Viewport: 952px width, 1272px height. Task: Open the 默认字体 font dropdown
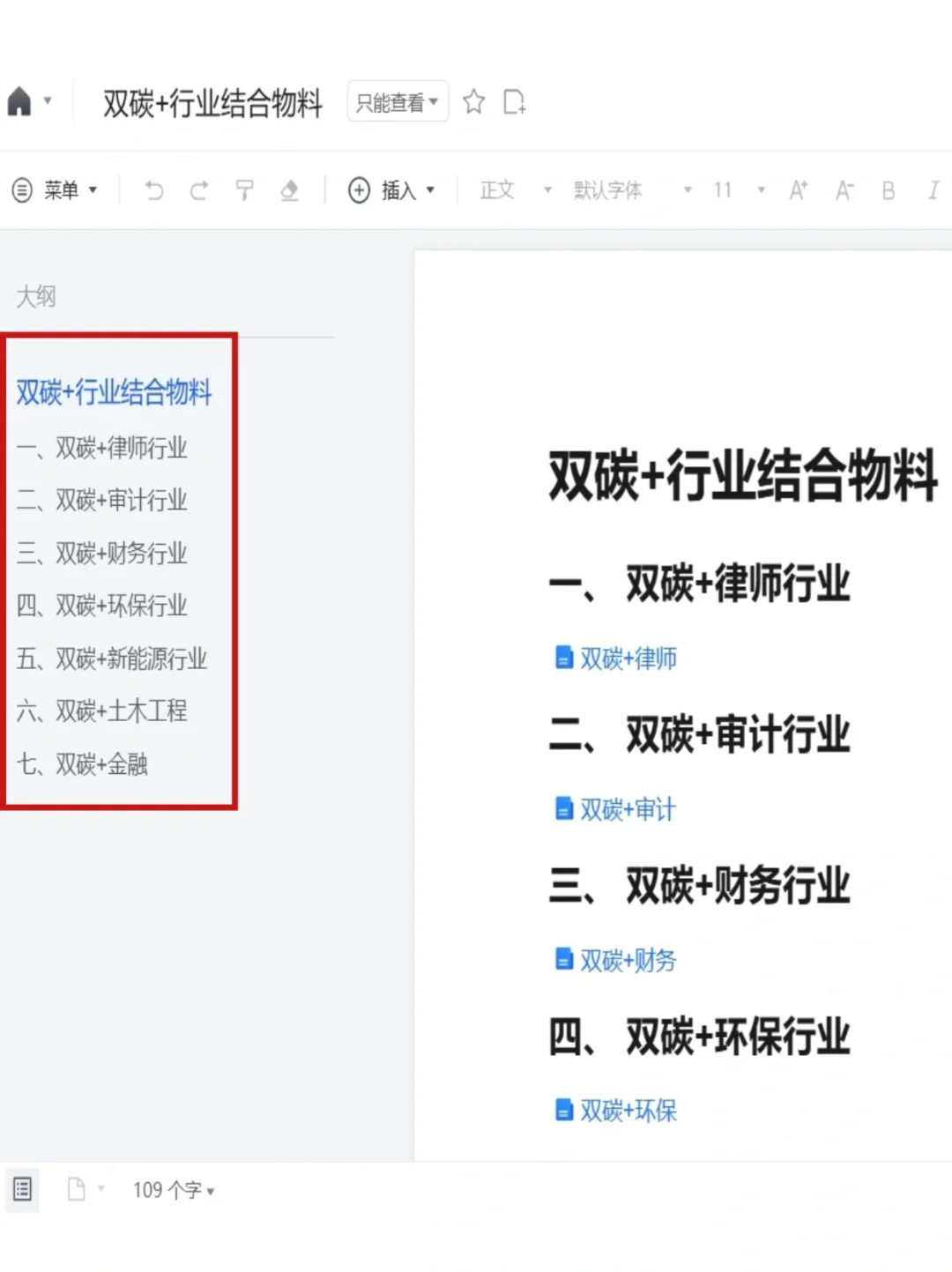click(x=632, y=190)
